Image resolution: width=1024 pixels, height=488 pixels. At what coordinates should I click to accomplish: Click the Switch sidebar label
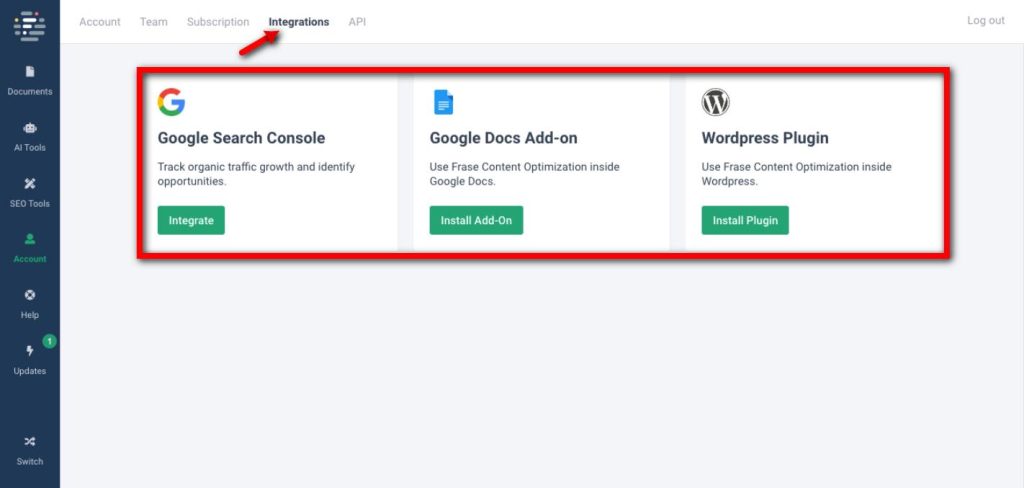(30, 461)
